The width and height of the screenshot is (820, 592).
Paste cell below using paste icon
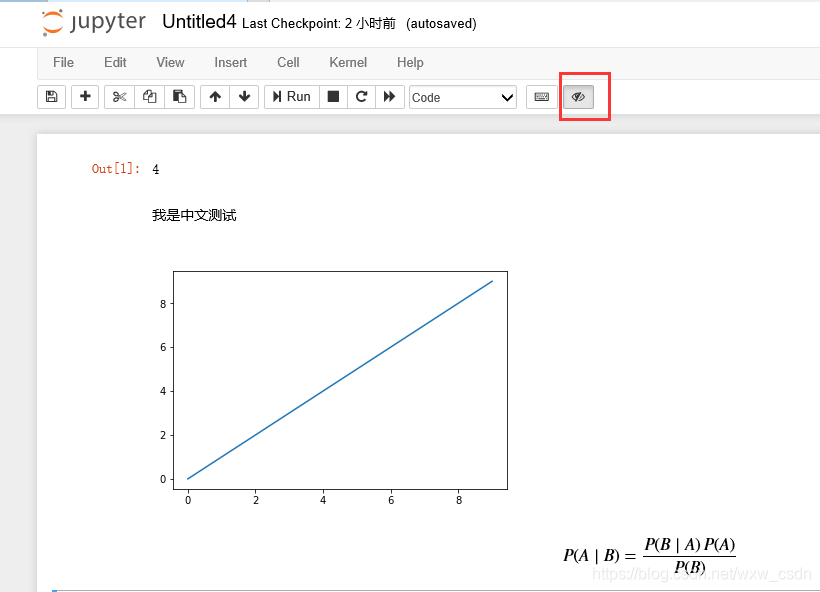179,96
